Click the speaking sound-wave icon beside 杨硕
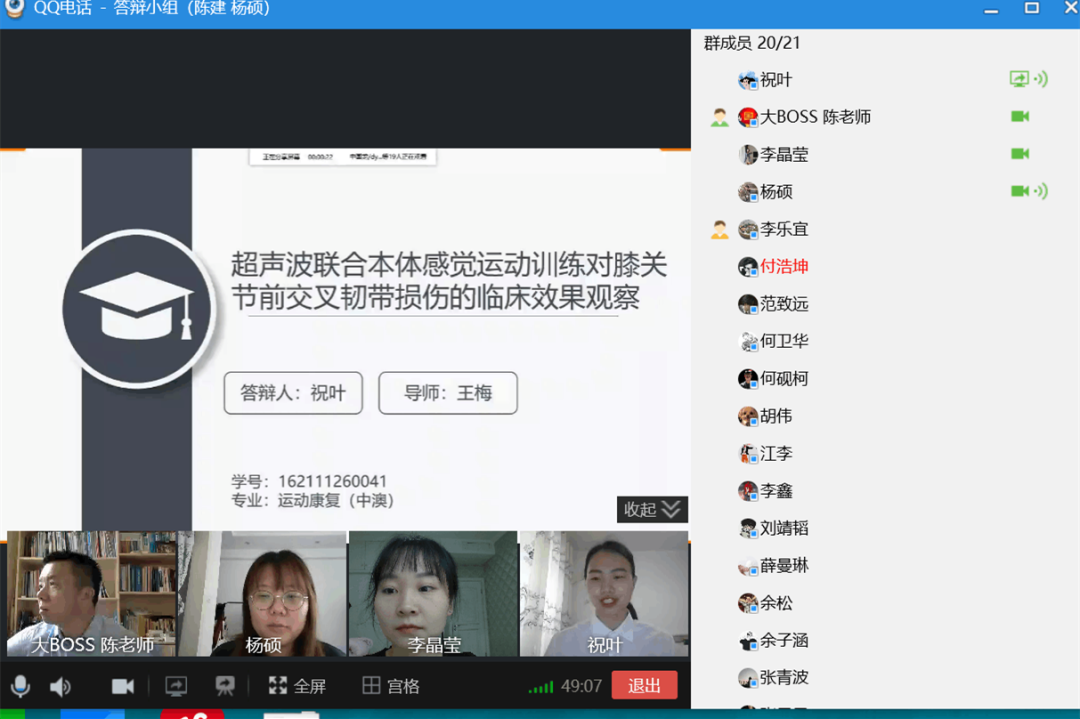Image resolution: width=1080 pixels, height=719 pixels. (x=1041, y=191)
